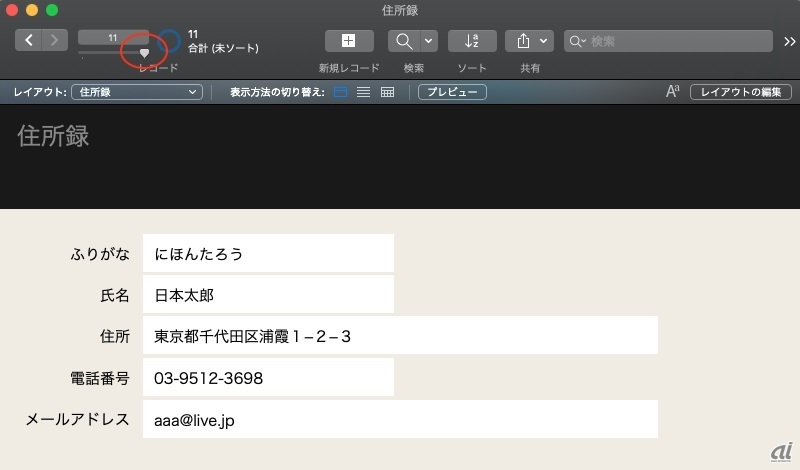
Task: Open the Find options dropdown arrow
Action: point(429,41)
